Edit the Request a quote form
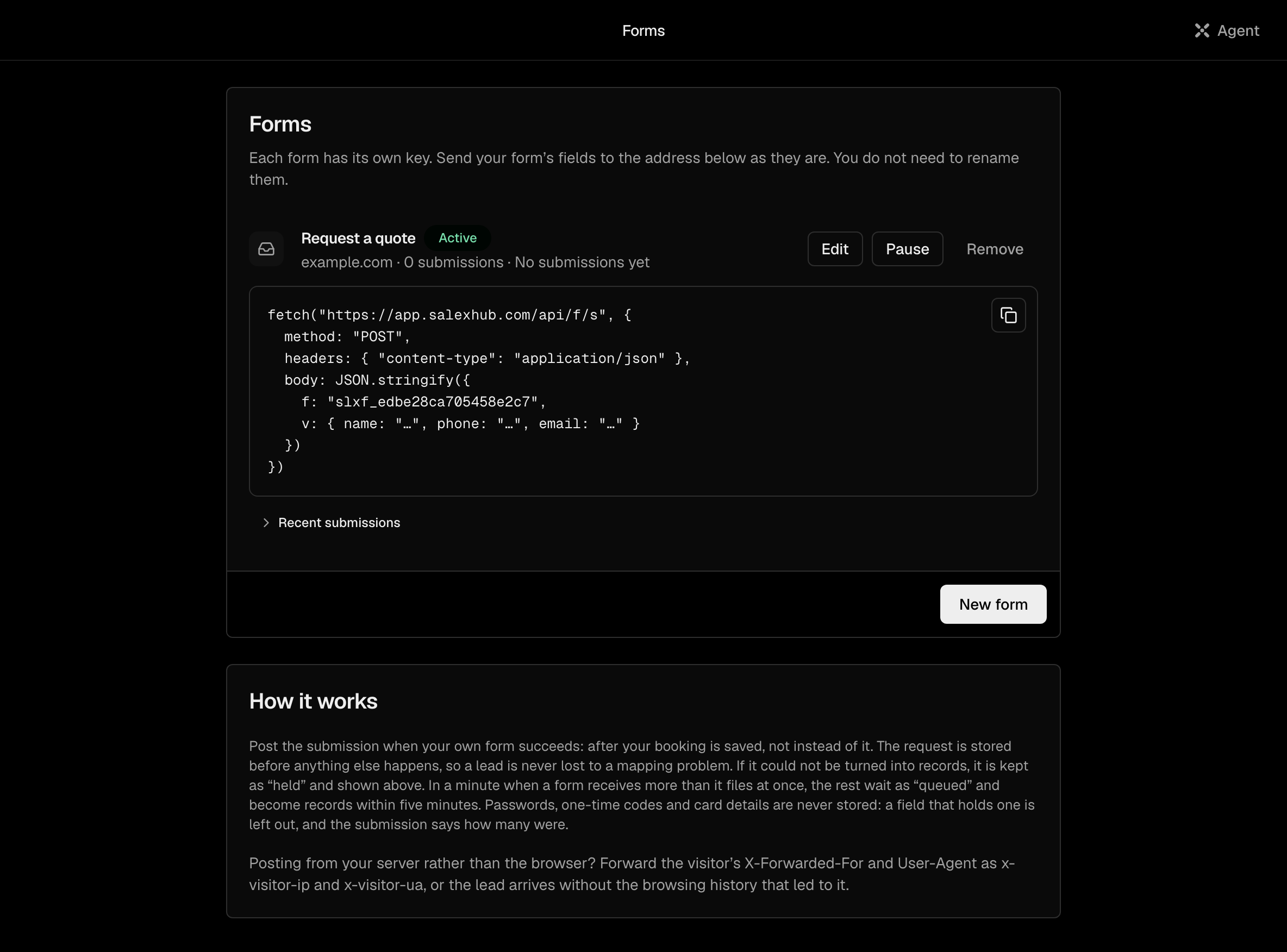1287x952 pixels. 835,249
